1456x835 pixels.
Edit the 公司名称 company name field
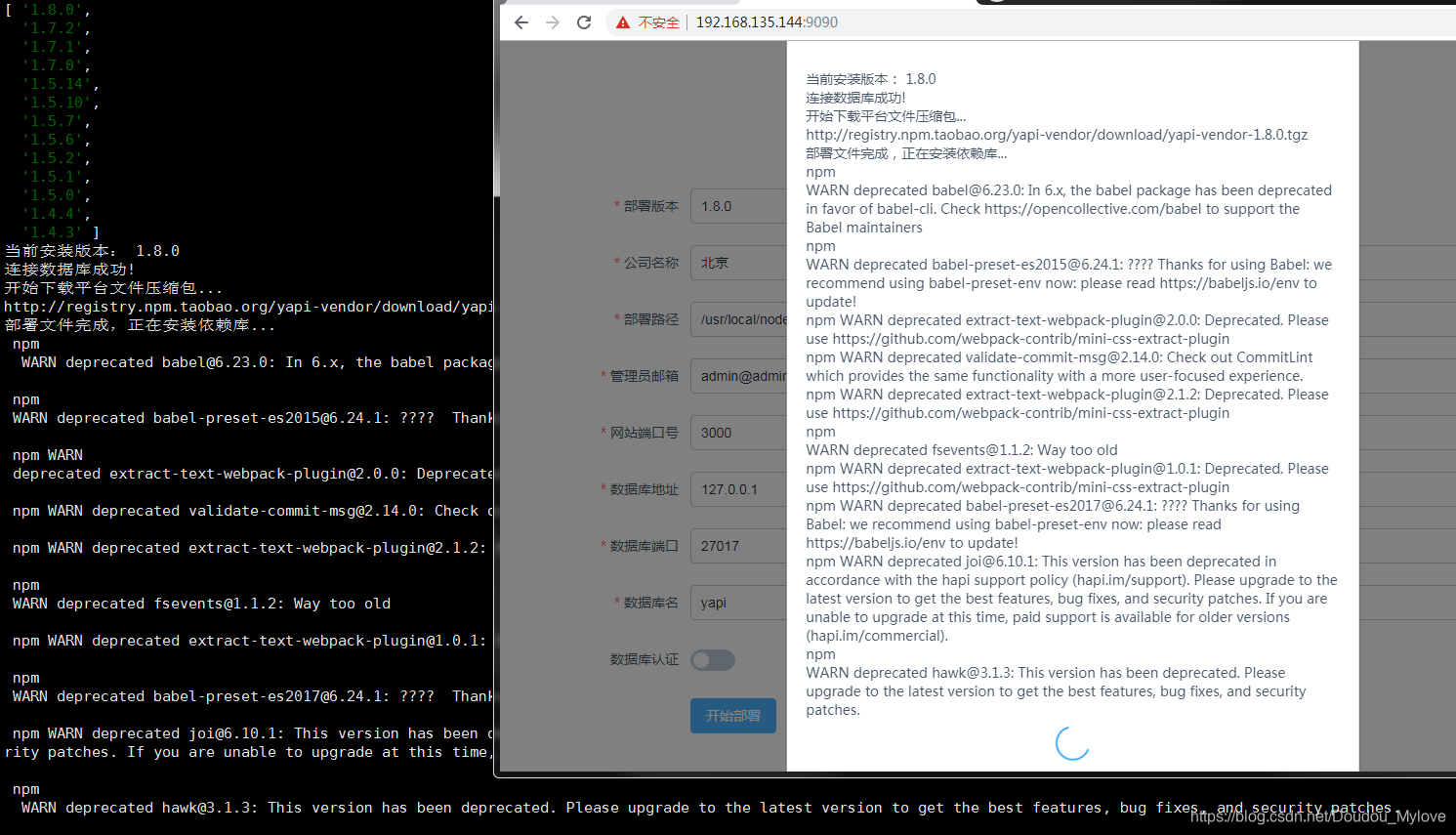point(739,263)
